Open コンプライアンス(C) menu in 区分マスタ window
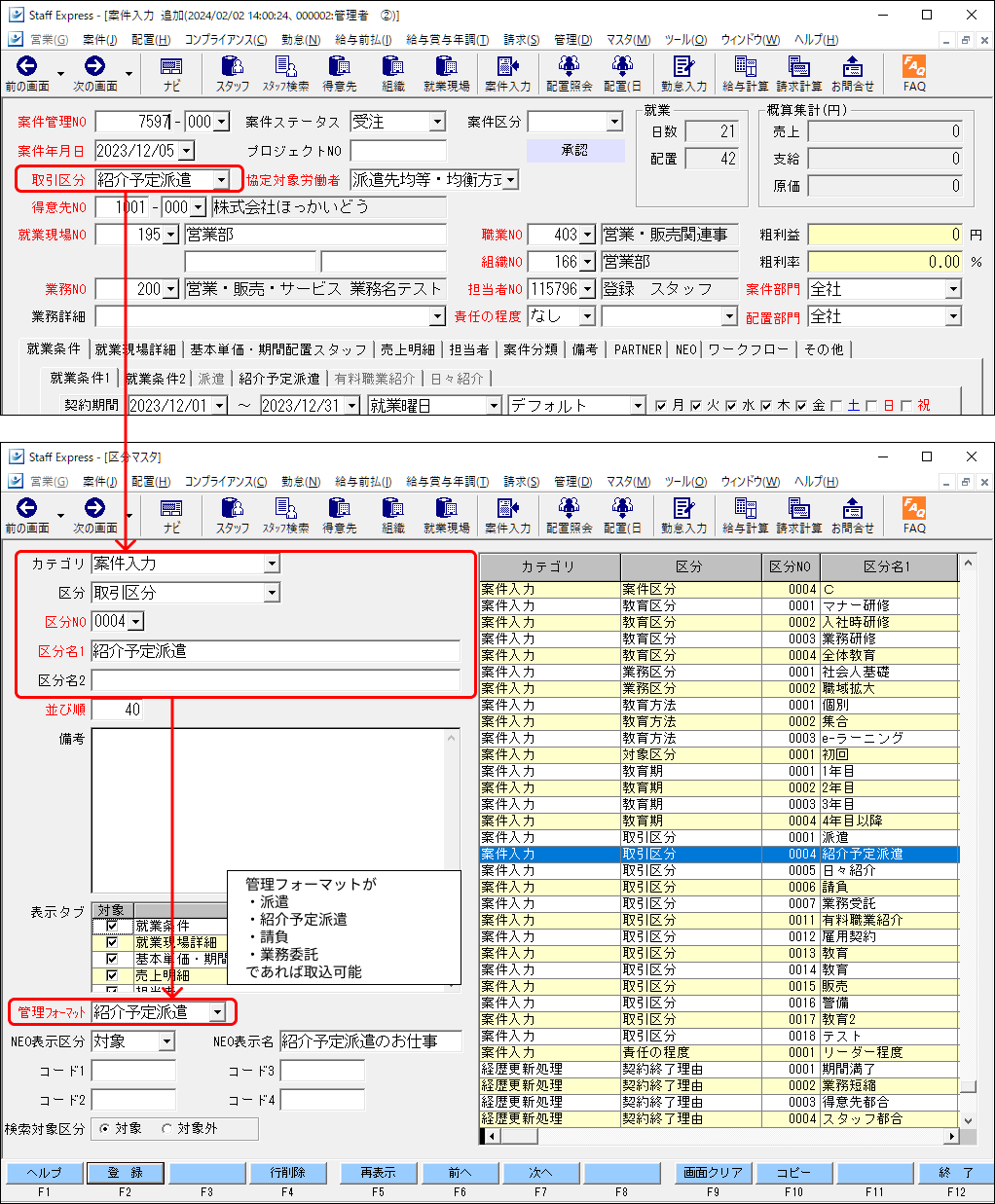 point(226,482)
